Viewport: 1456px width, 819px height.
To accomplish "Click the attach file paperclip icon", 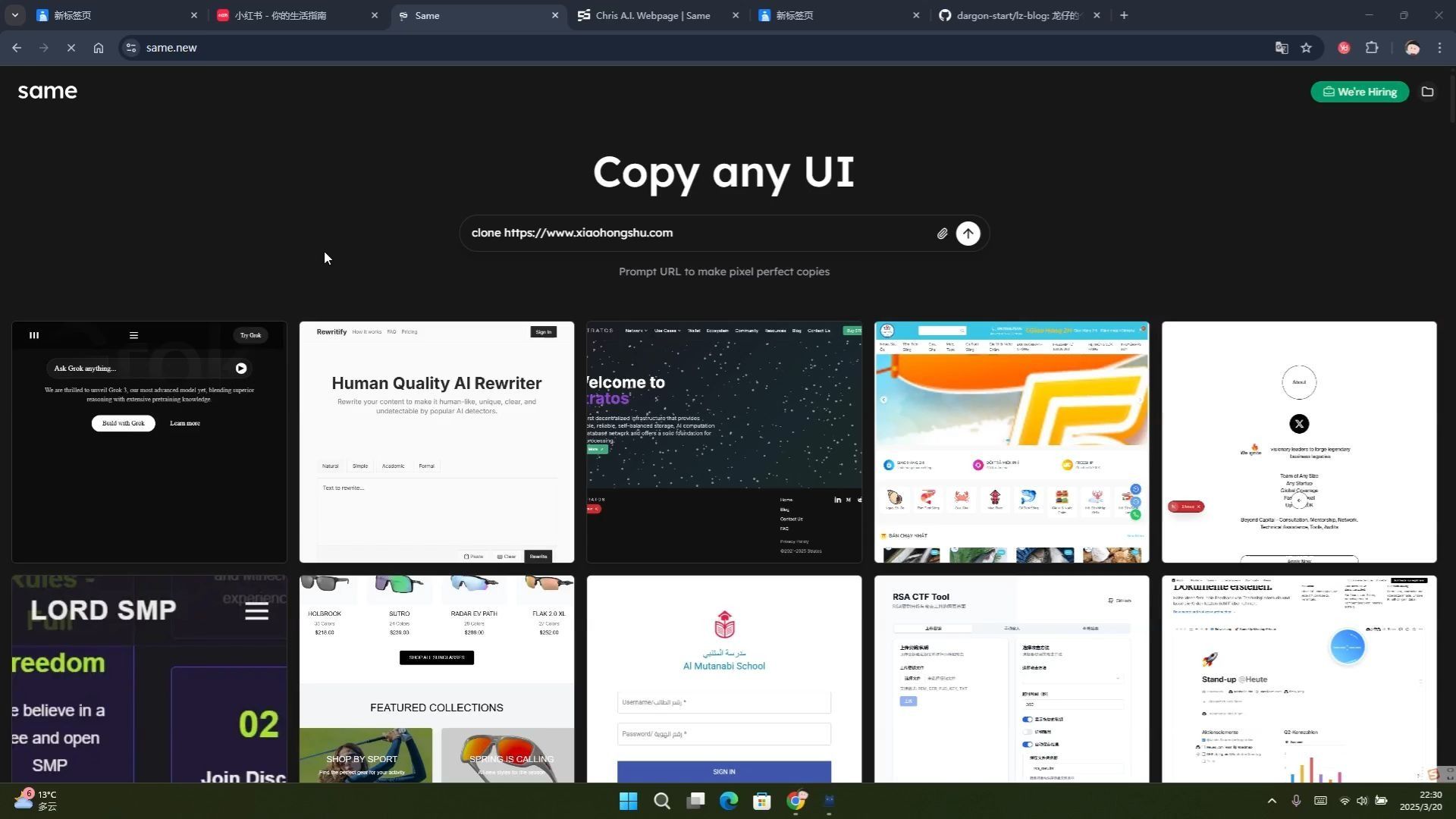I will pyautogui.click(x=942, y=234).
